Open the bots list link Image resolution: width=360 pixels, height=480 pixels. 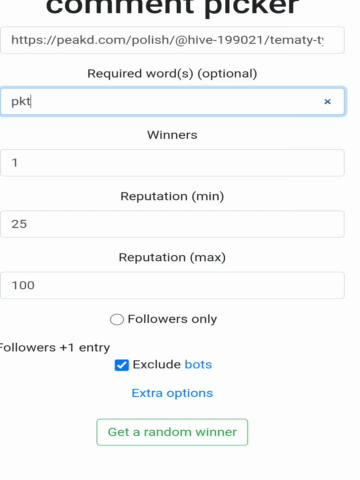coord(198,364)
